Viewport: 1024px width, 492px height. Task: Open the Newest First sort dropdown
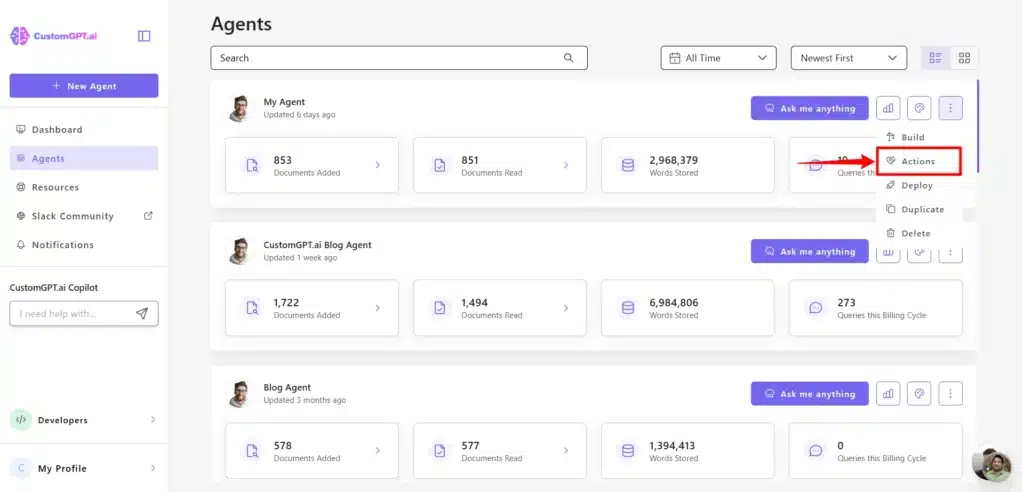(x=849, y=57)
